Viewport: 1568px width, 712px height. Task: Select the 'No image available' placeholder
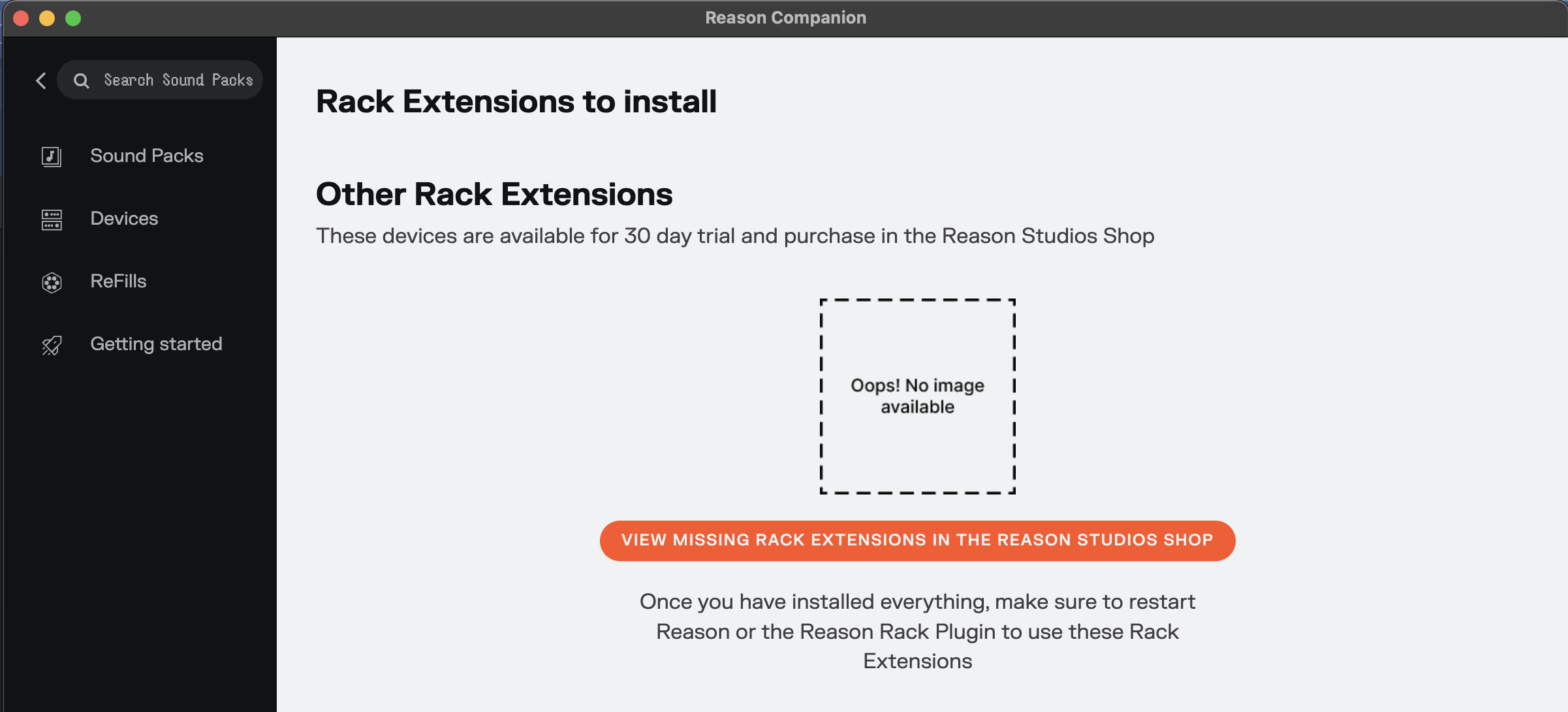[917, 396]
